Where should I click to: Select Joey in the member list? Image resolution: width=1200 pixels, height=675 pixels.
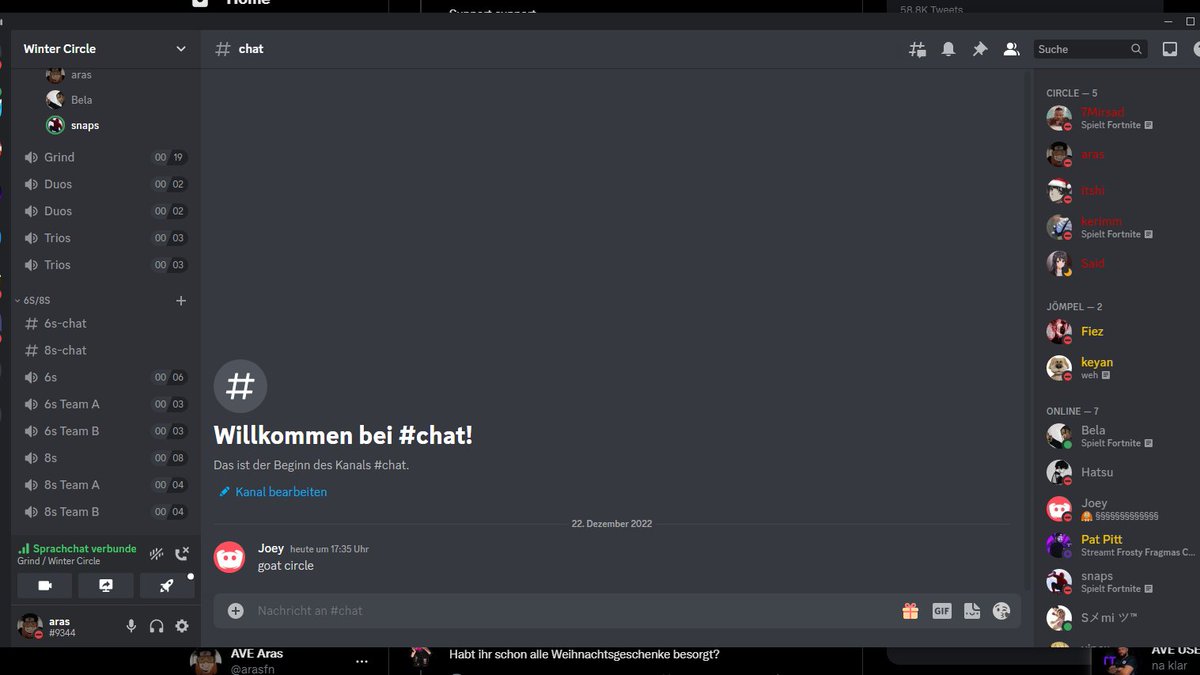coord(1118,509)
